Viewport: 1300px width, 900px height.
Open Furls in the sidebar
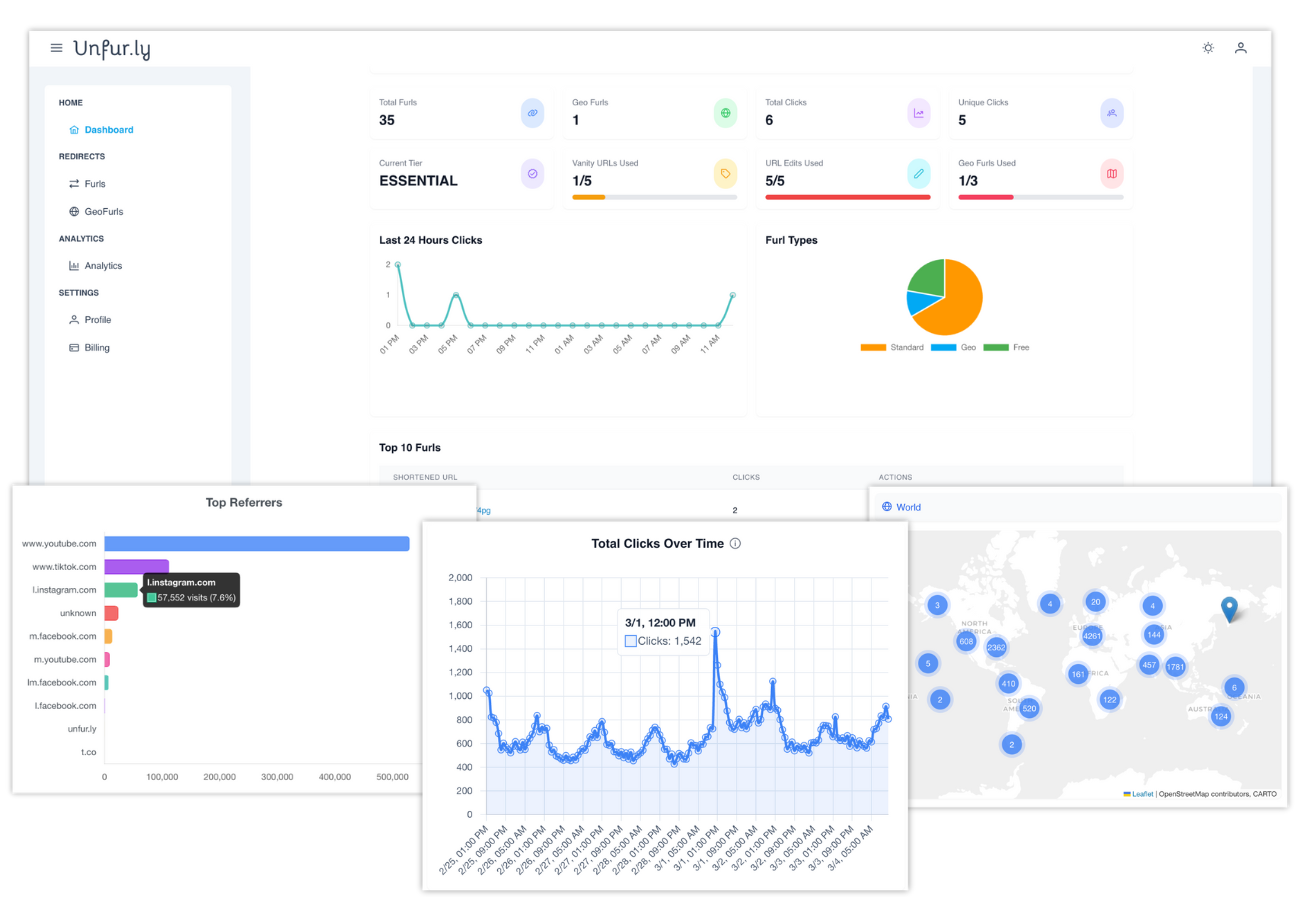[x=87, y=184]
